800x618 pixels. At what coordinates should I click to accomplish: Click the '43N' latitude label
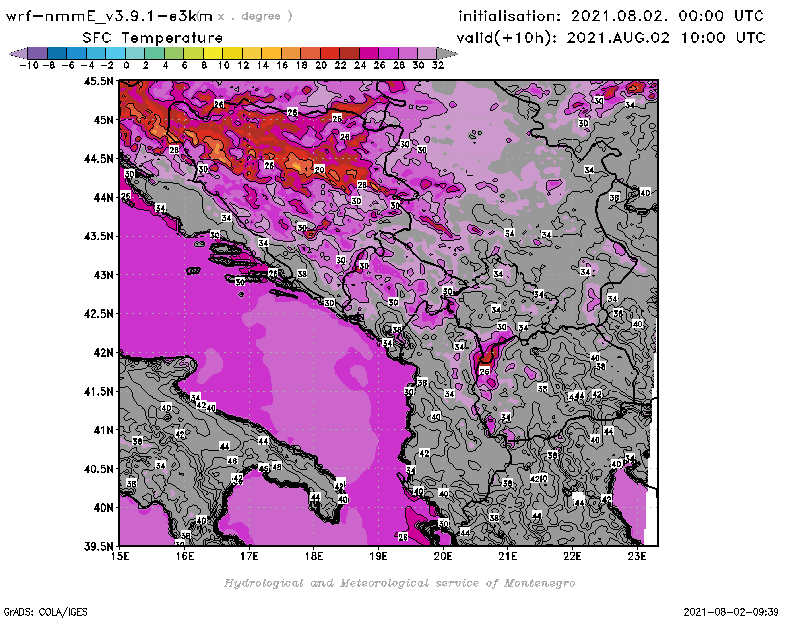tap(103, 275)
